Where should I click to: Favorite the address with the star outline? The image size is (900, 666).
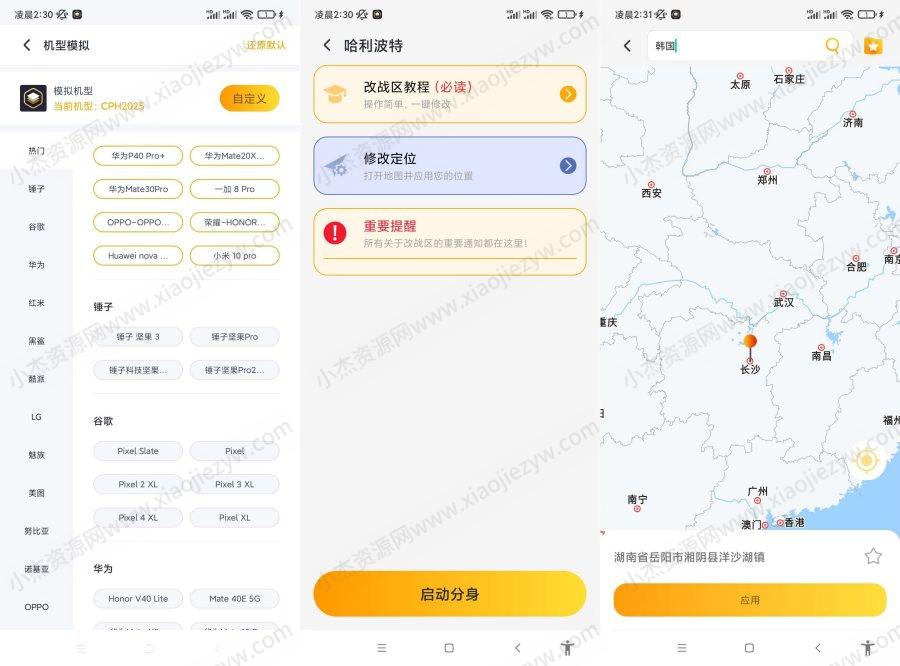[873, 556]
